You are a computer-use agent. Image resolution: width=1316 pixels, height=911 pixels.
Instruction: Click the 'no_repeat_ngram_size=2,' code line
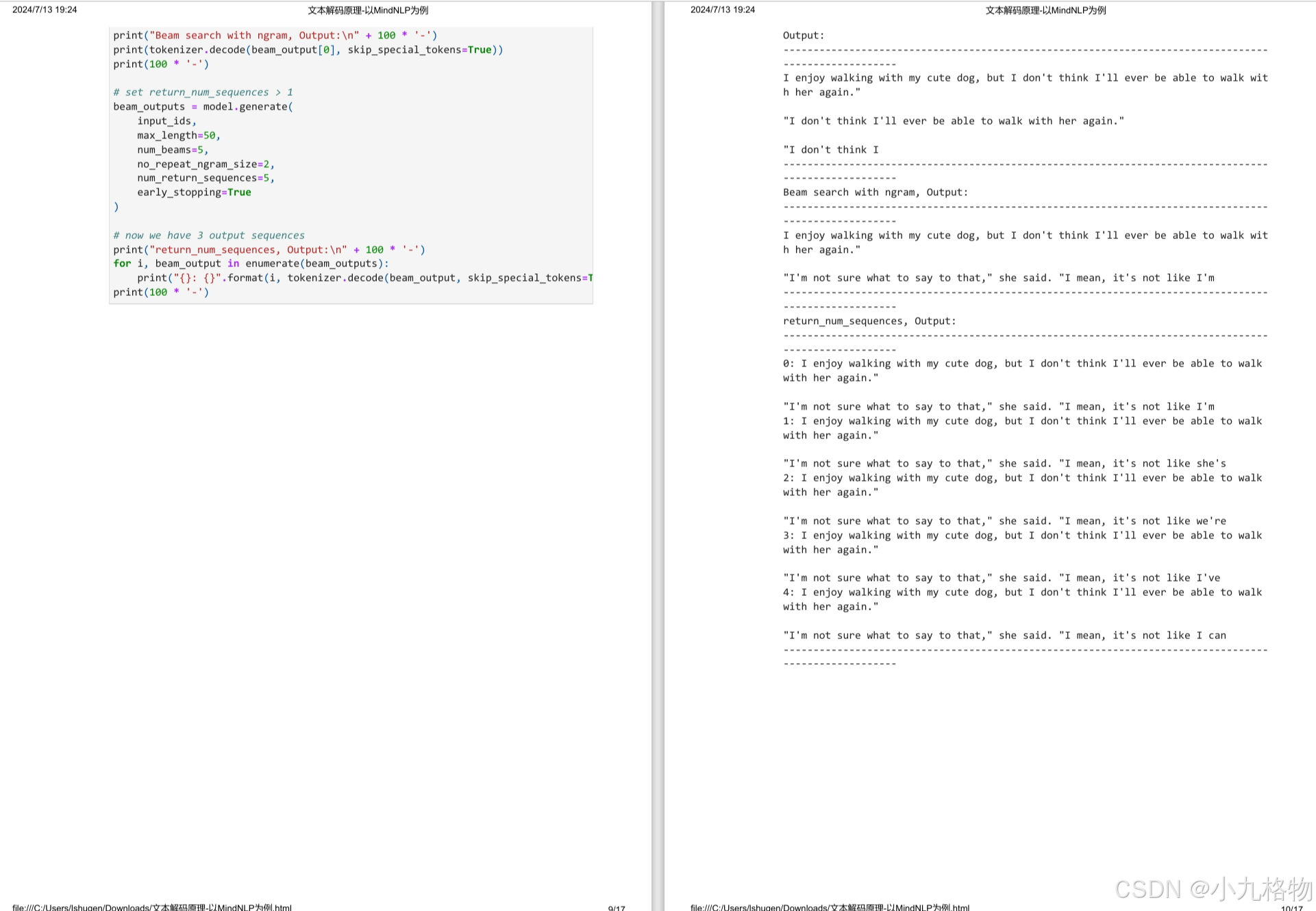[206, 164]
